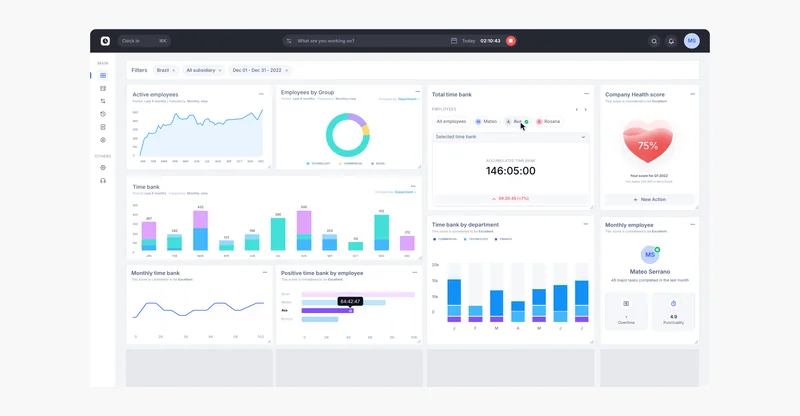
Task: Click the 146:05:00 accumulated time bank value
Action: 511,171
